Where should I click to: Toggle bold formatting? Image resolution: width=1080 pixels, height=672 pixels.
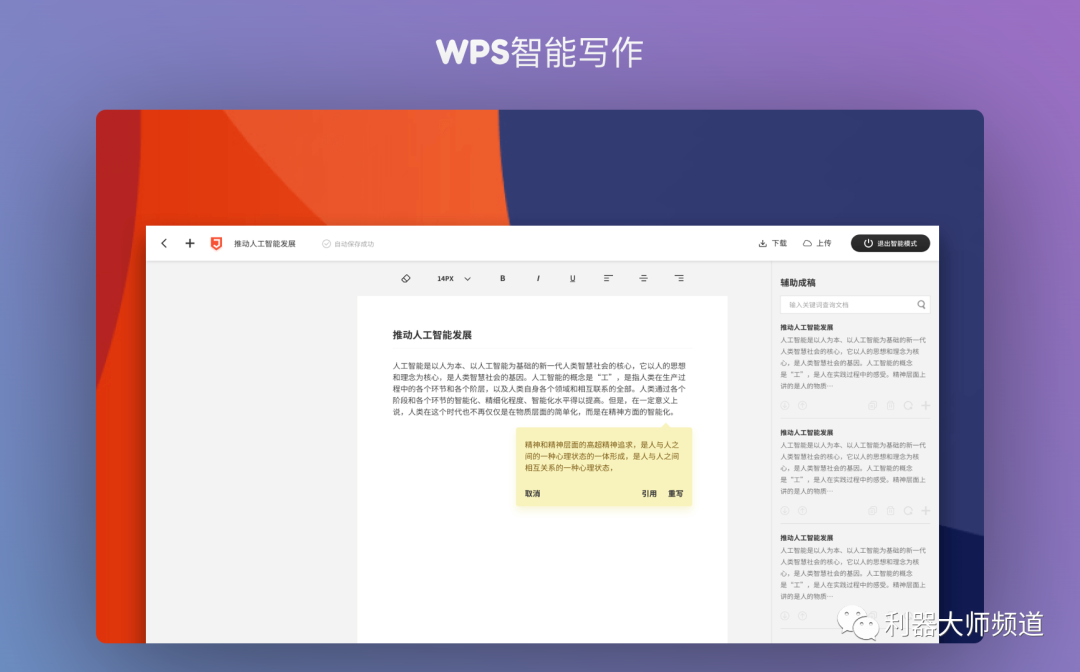(502, 279)
